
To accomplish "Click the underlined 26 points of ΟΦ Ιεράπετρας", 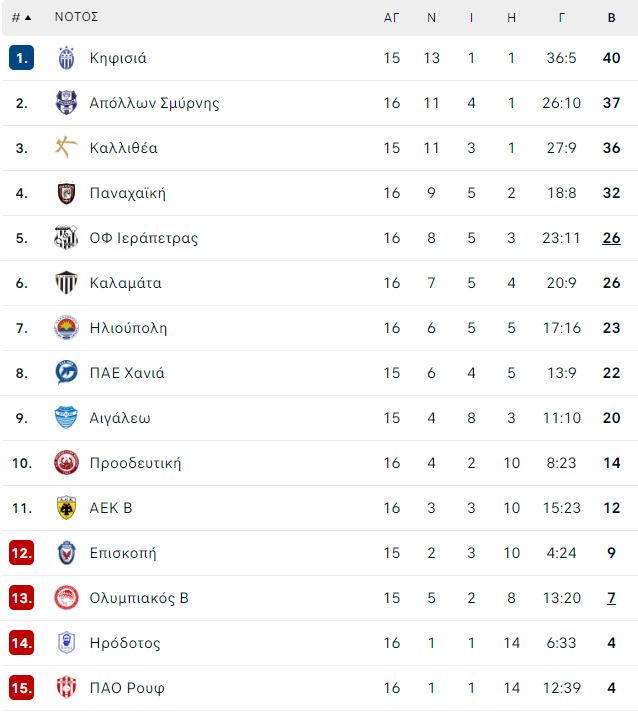I will tap(611, 238).
